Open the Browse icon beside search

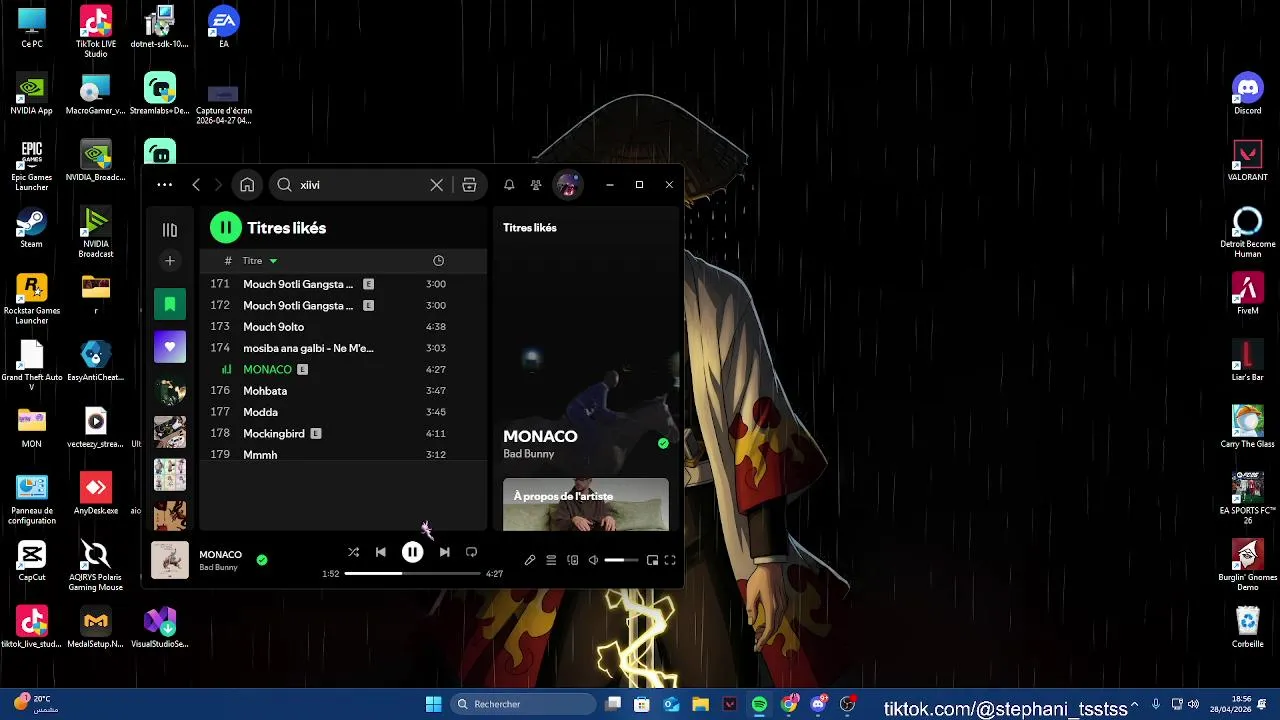click(x=469, y=185)
